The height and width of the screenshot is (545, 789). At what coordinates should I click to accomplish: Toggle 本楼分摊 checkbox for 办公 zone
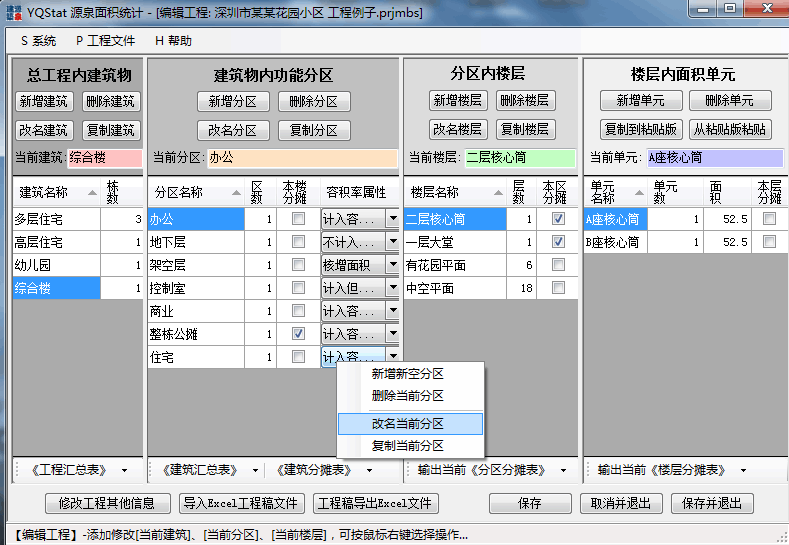pyautogui.click(x=298, y=218)
